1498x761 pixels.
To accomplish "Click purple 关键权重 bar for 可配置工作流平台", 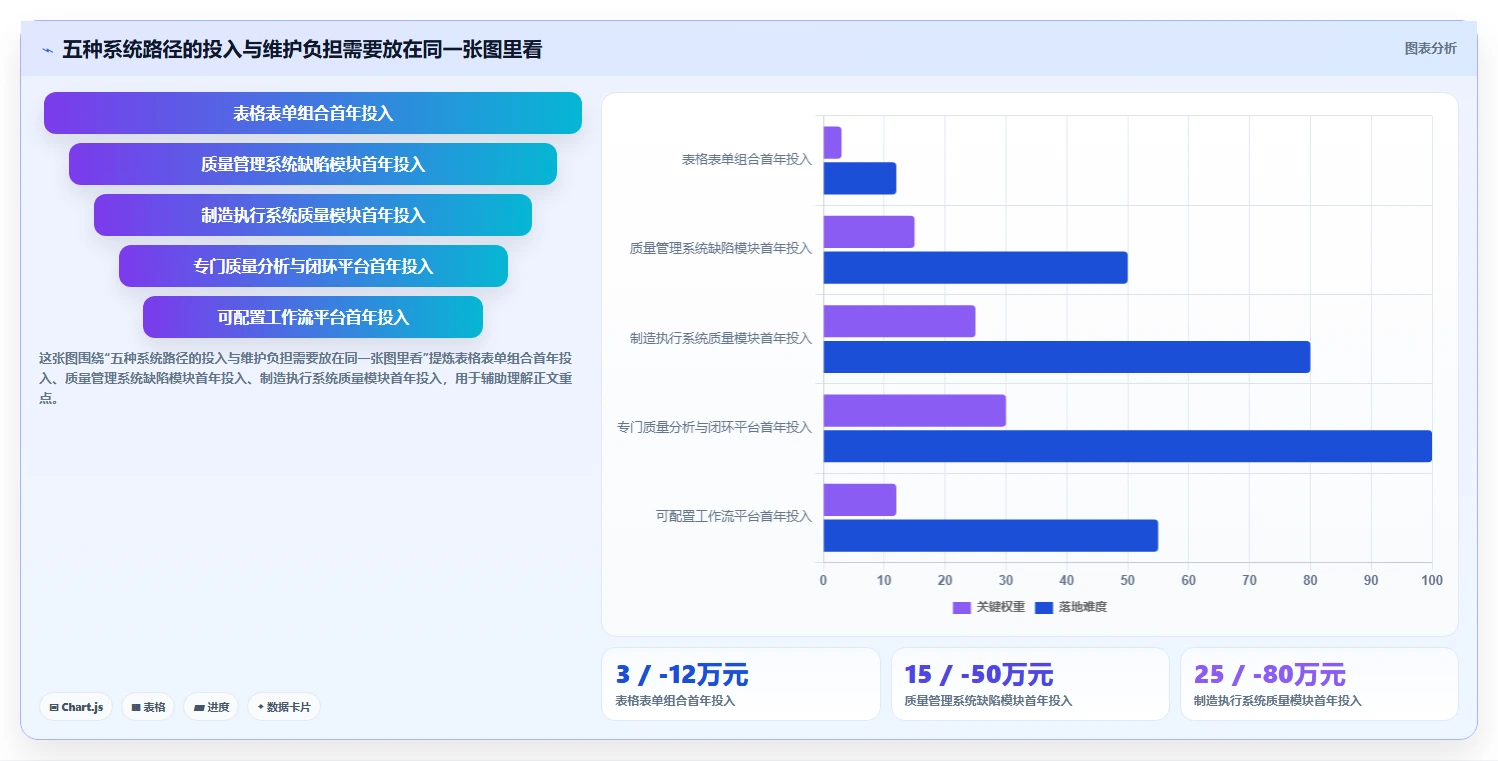I will click(860, 500).
